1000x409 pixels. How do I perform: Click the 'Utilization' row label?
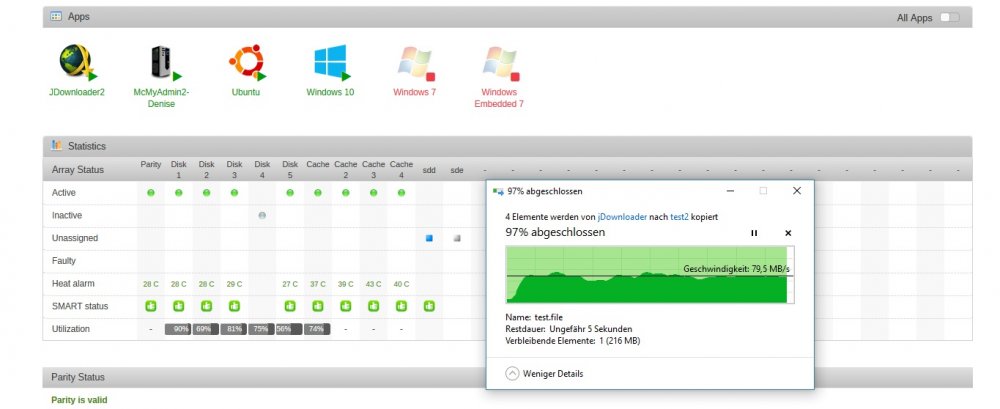tap(71, 329)
